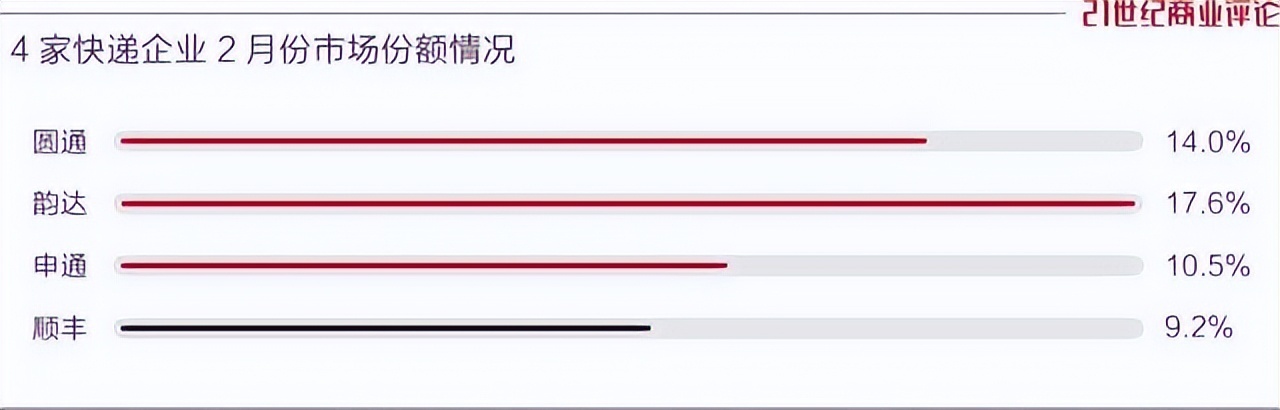Click the 14.0% value

(x=1208, y=142)
